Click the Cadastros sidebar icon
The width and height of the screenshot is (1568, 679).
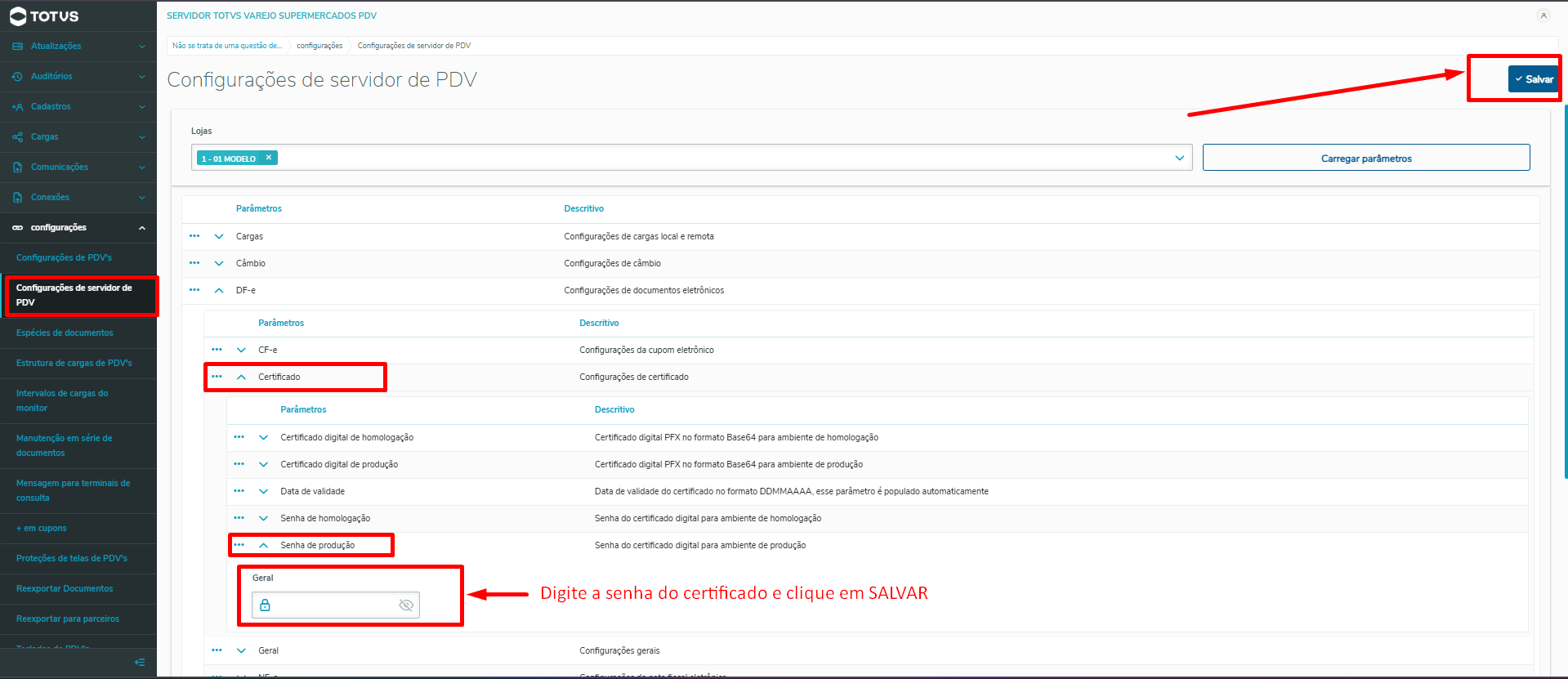click(x=17, y=107)
